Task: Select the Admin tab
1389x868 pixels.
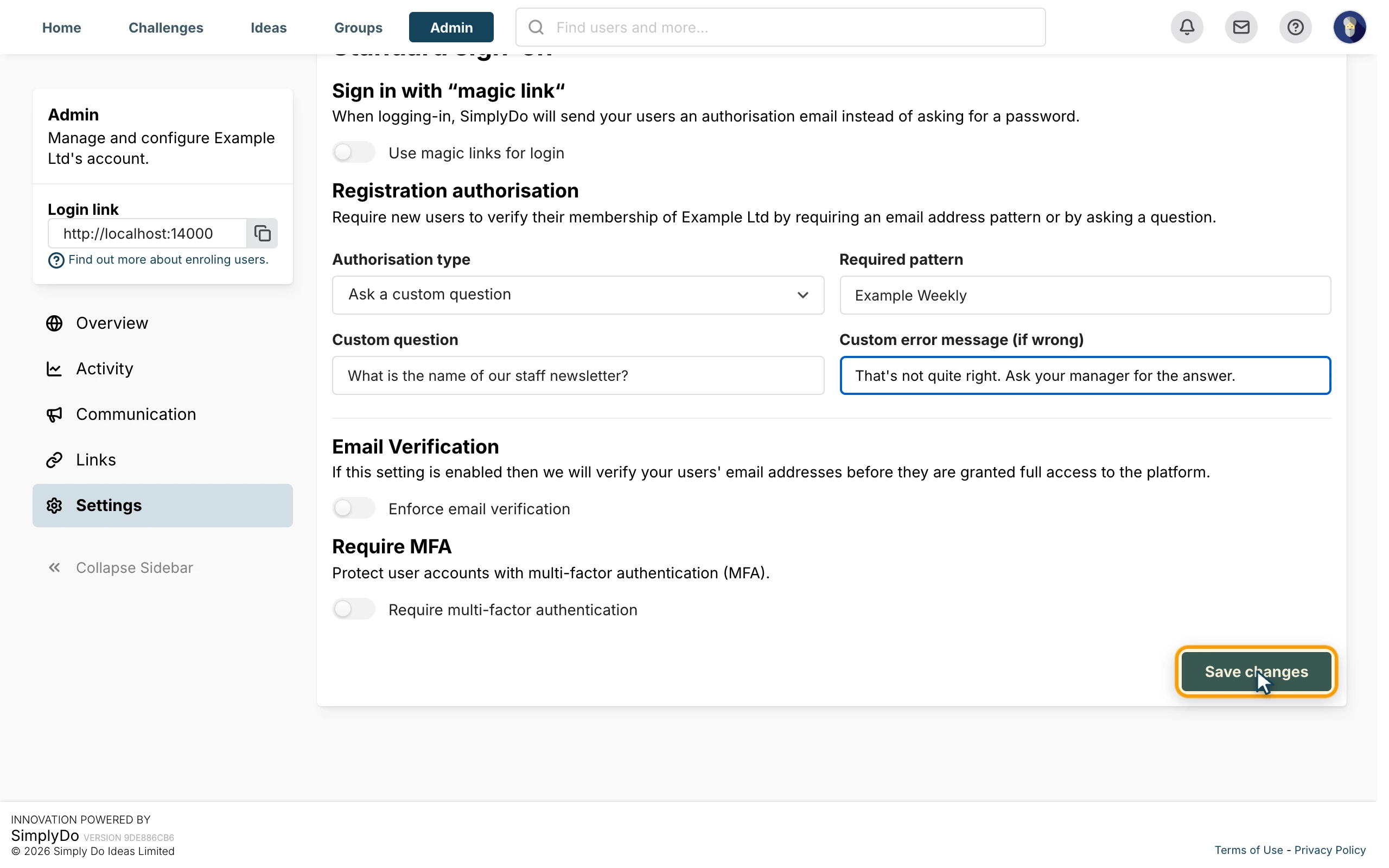Action: coord(451,28)
